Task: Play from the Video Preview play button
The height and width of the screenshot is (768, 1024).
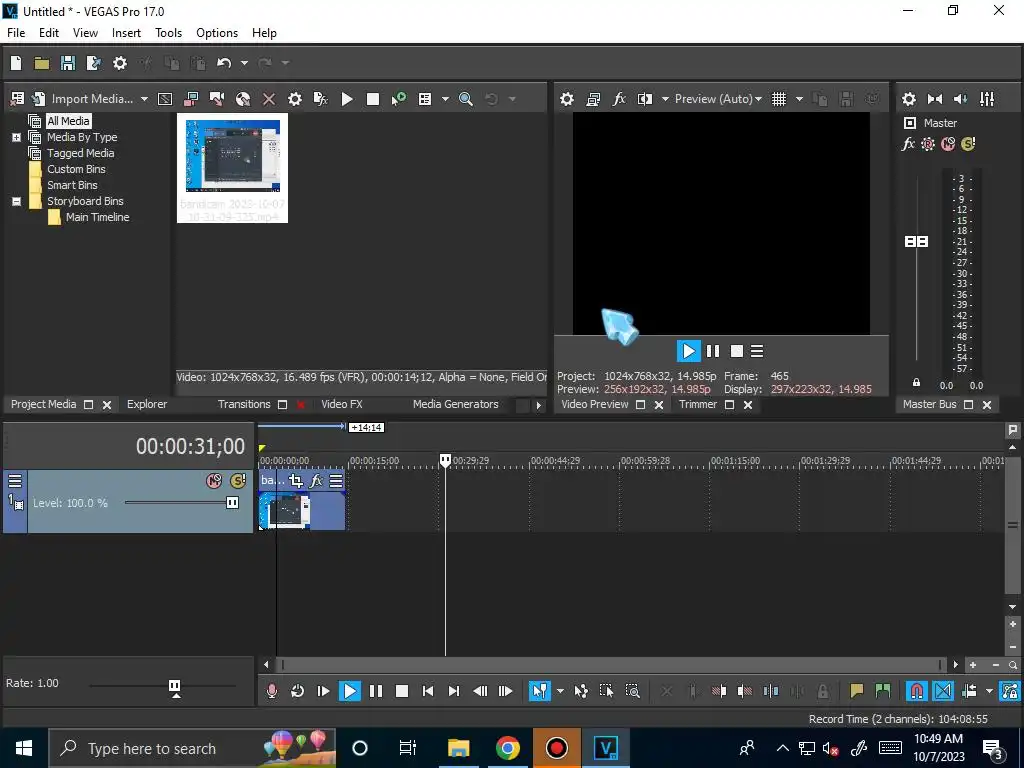Action: [x=688, y=351]
